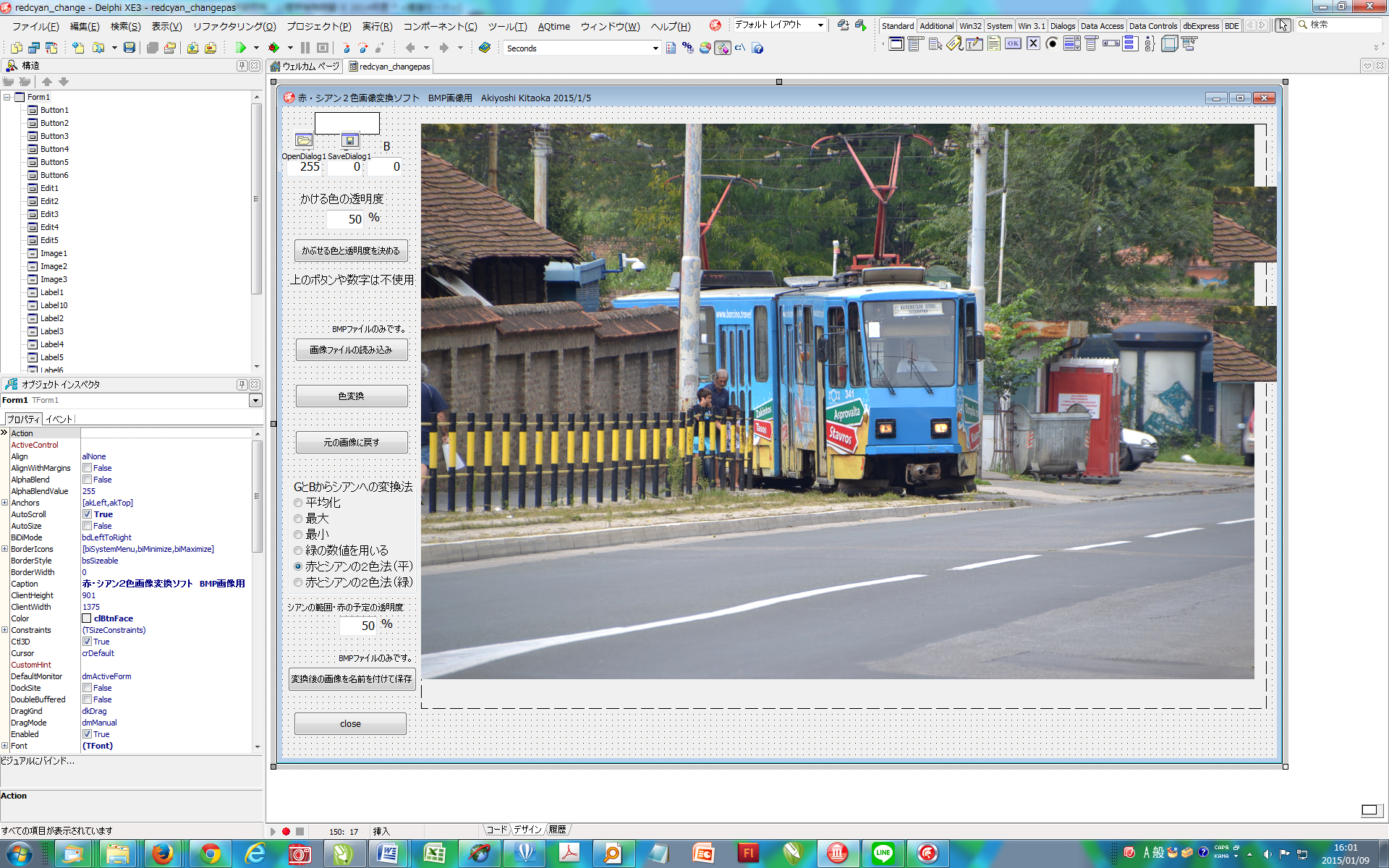Click the Back navigation arrow icon
Screen dimensions: 1389x868
410,48
